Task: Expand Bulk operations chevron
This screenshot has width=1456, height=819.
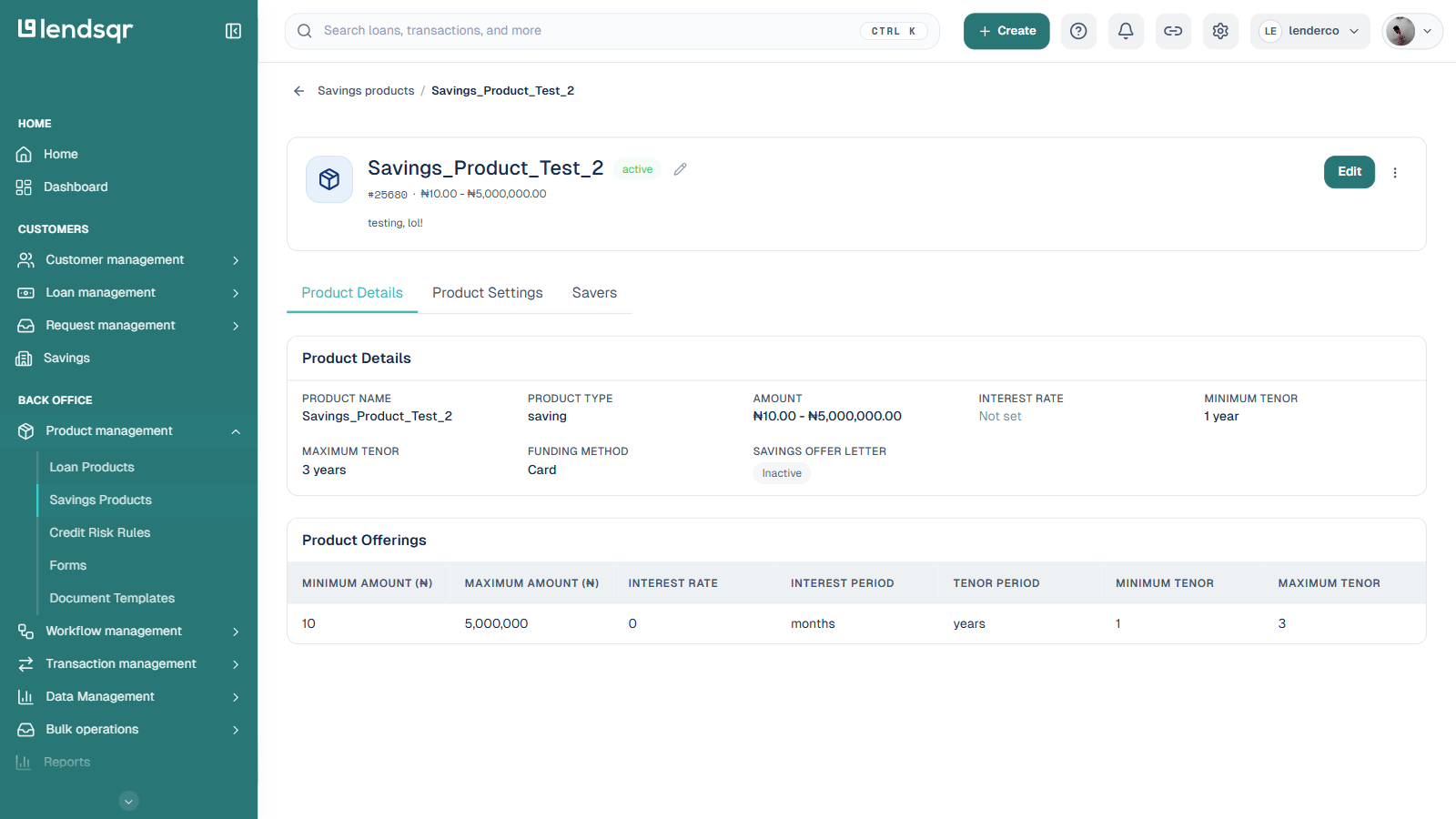Action: pos(236,730)
